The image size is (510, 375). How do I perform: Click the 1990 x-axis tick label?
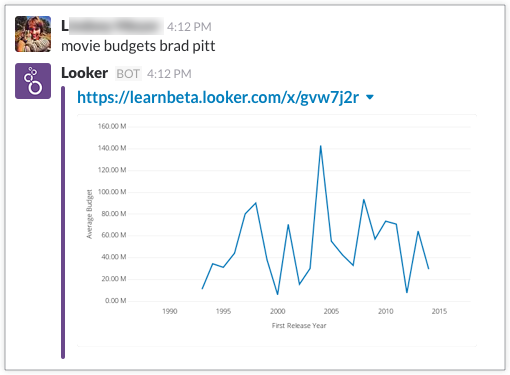(170, 311)
